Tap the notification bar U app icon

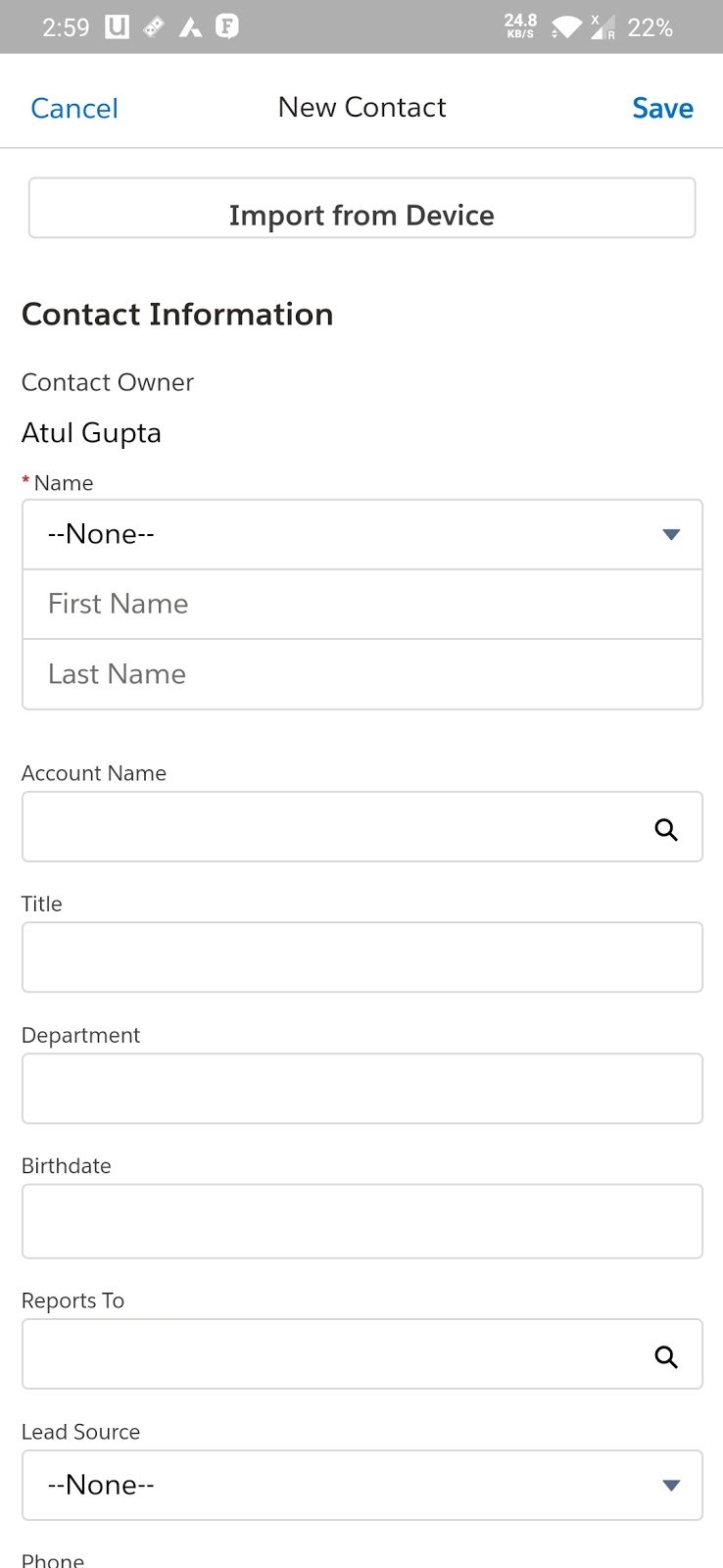[x=117, y=26]
